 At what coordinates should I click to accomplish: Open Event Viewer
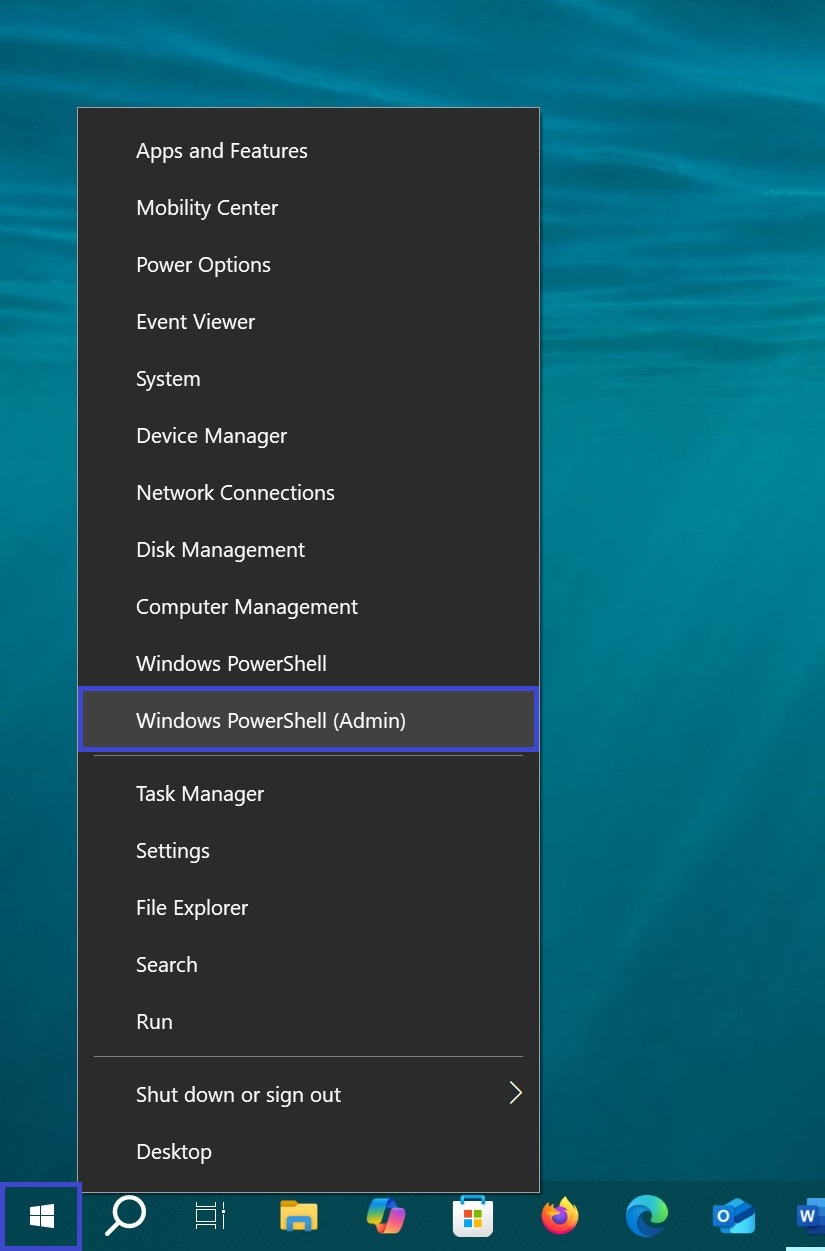coord(309,322)
